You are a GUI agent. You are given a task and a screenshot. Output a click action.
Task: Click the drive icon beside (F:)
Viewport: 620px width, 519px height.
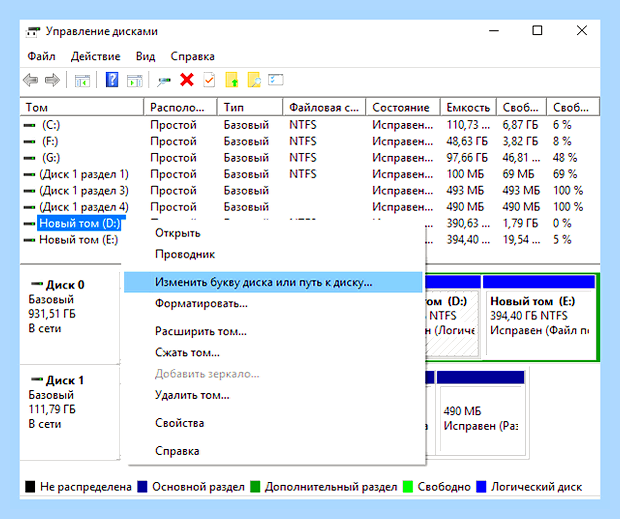[x=30, y=142]
